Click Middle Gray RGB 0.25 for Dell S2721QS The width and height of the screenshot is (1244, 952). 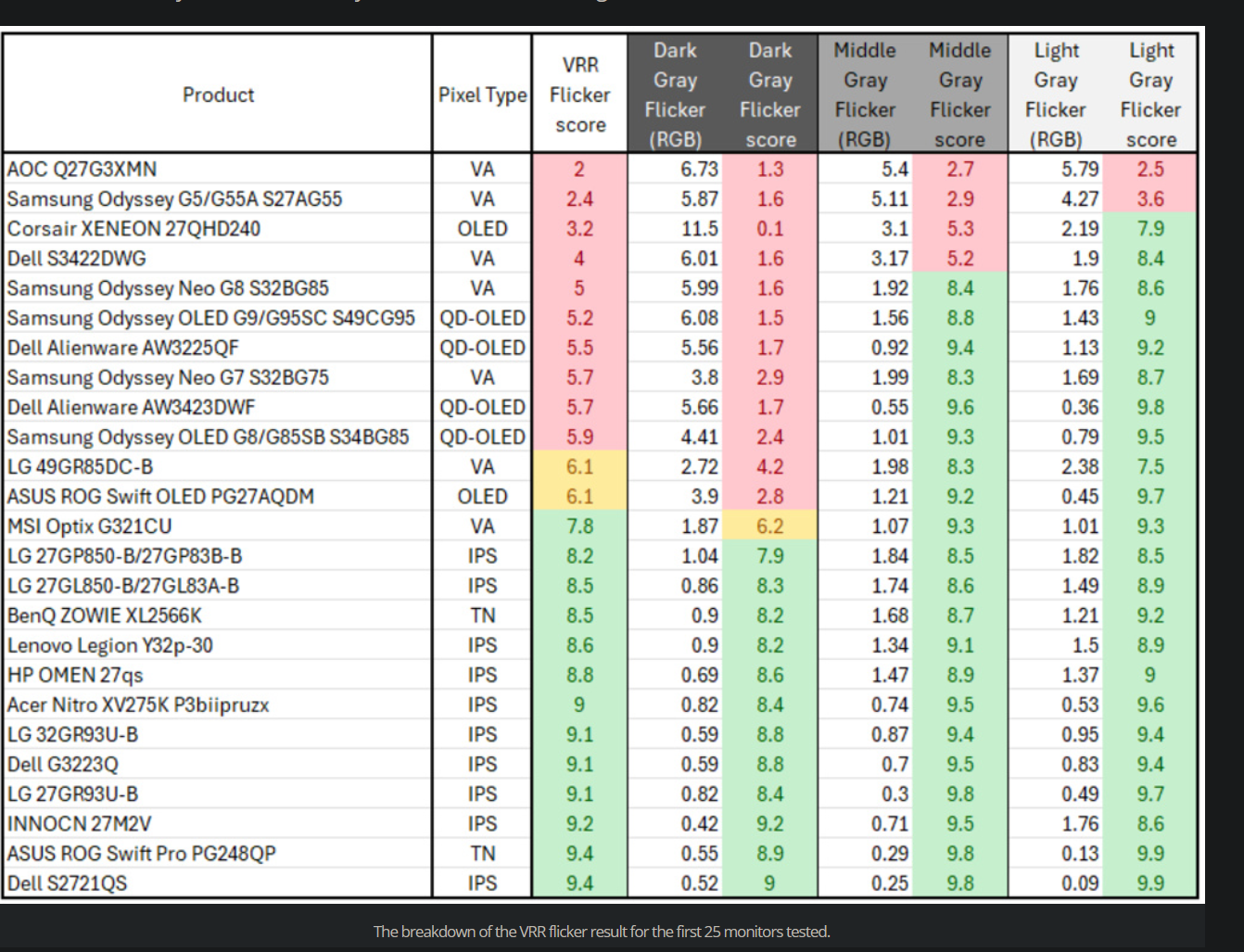(890, 882)
